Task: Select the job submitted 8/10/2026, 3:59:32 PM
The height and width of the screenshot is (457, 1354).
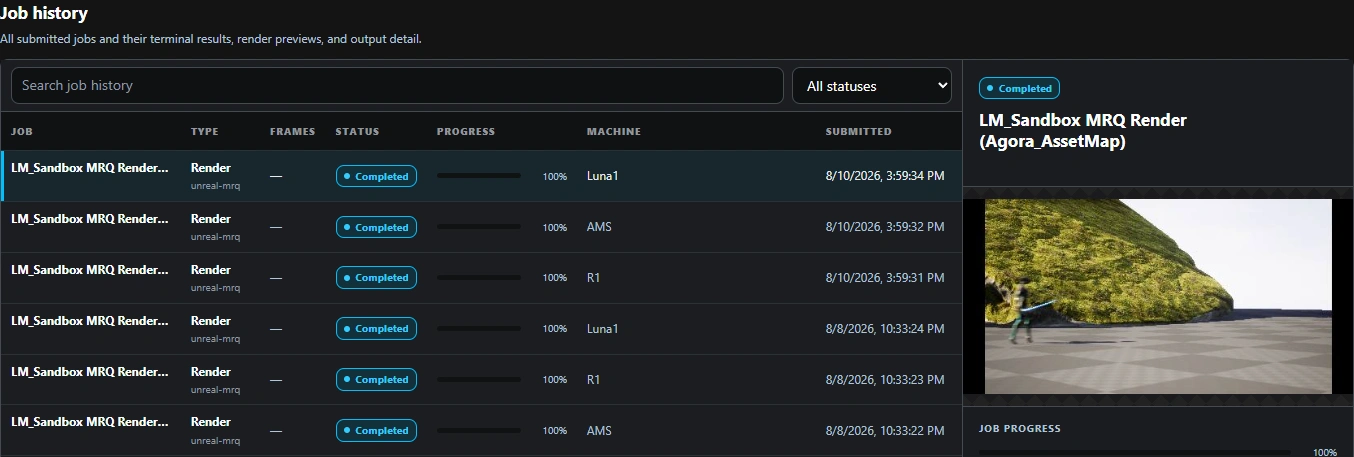Action: pyautogui.click(x=481, y=227)
